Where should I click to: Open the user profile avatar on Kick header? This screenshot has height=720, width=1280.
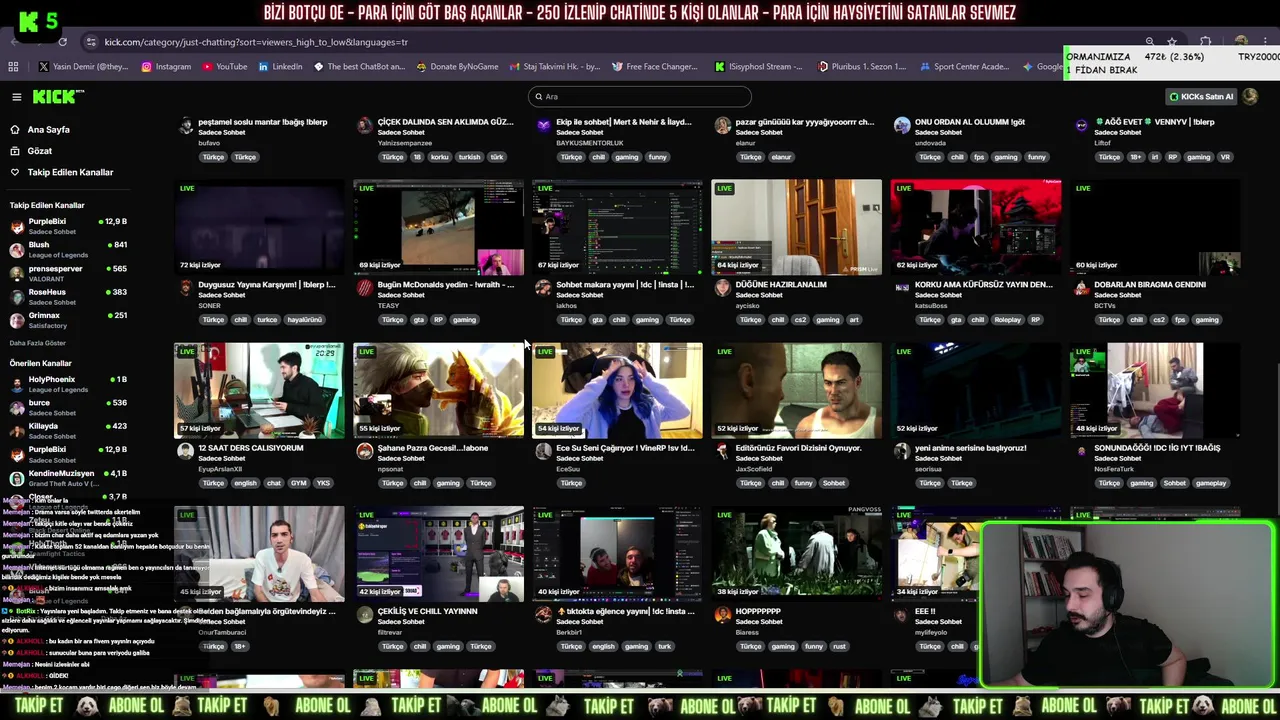click(1250, 97)
